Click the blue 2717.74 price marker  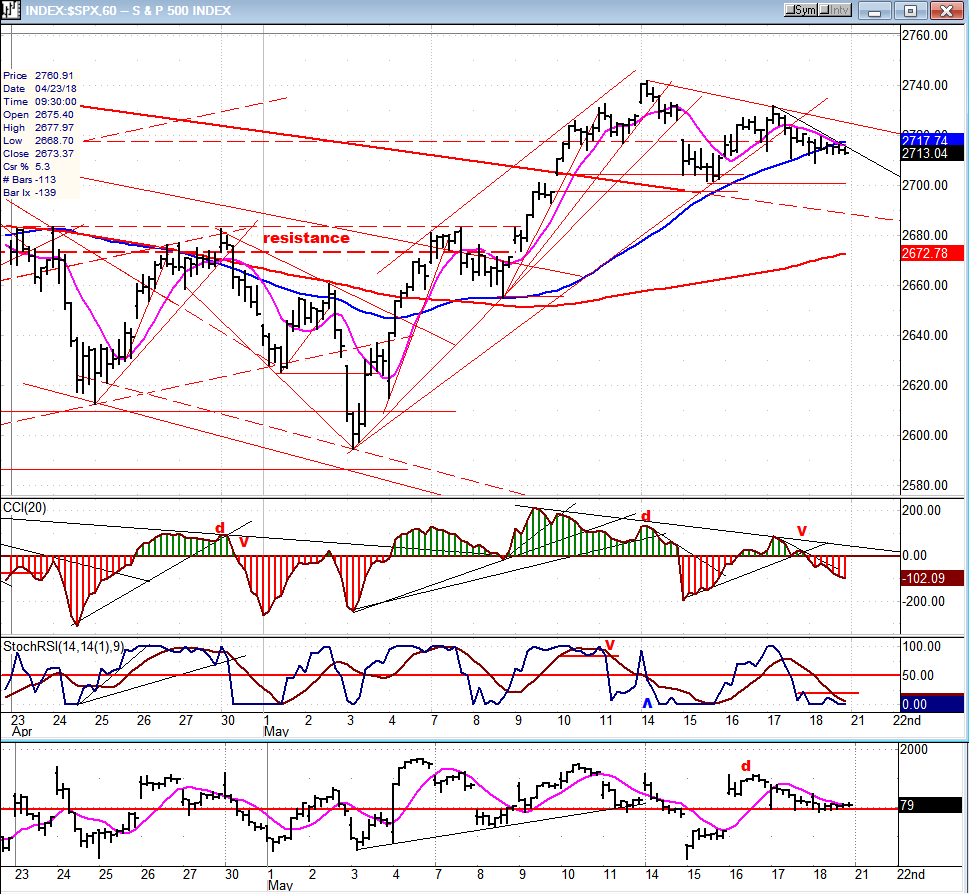tap(932, 140)
